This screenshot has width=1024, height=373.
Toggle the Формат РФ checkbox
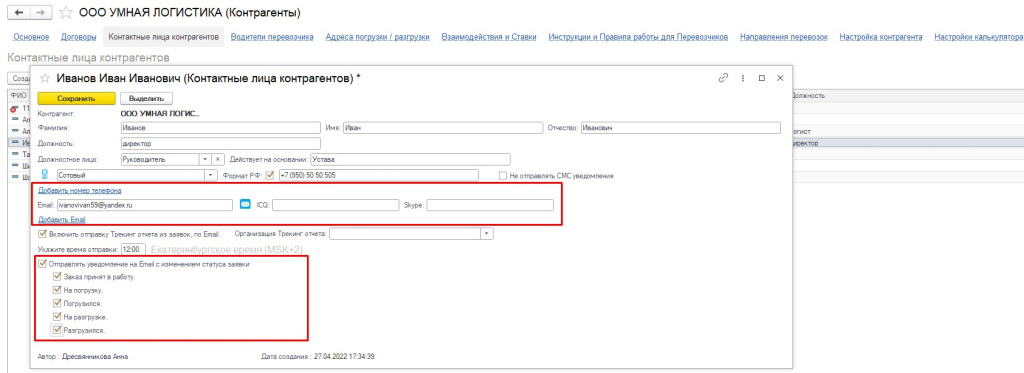tap(269, 174)
